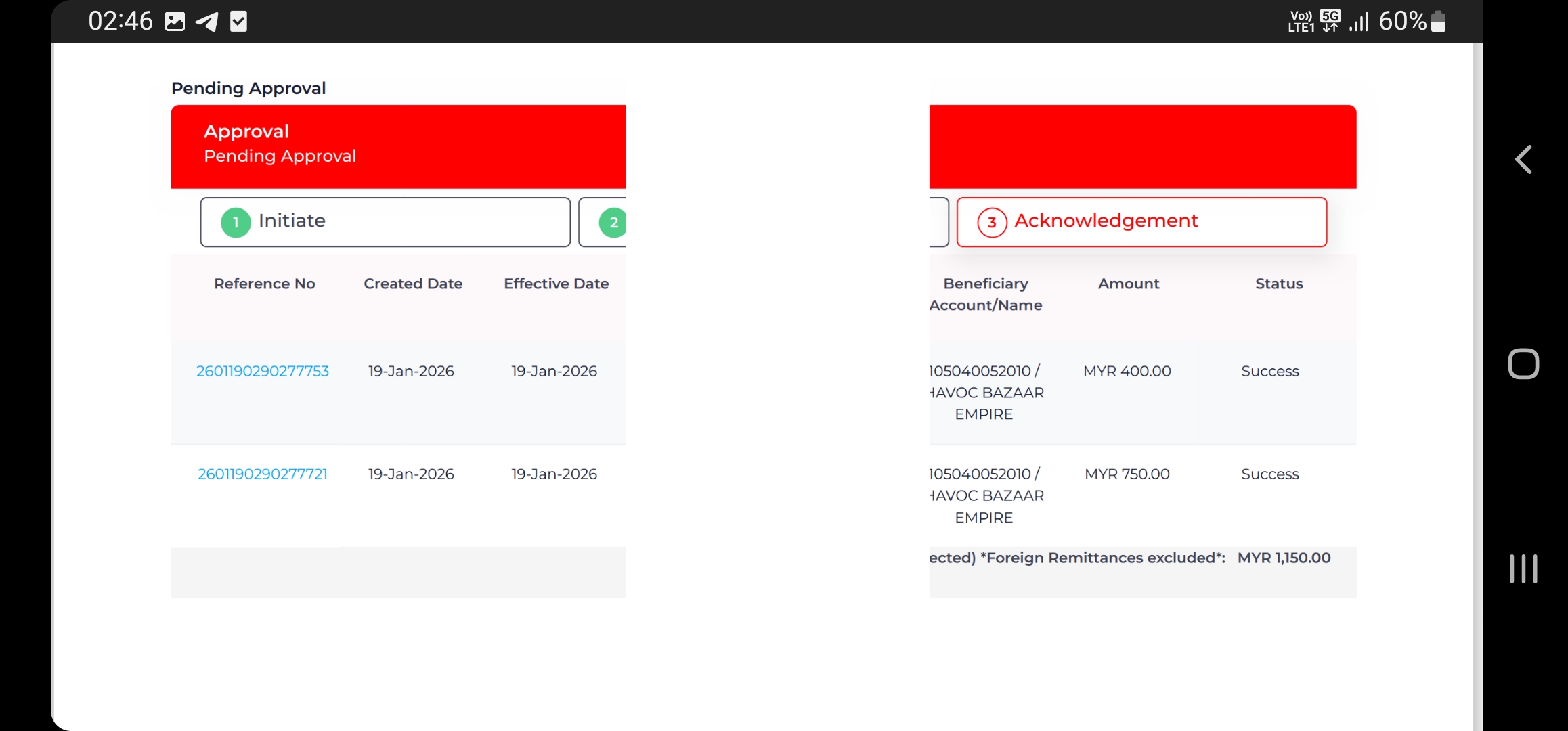Open the recent apps button
1568x731 pixels.
coord(1523,569)
